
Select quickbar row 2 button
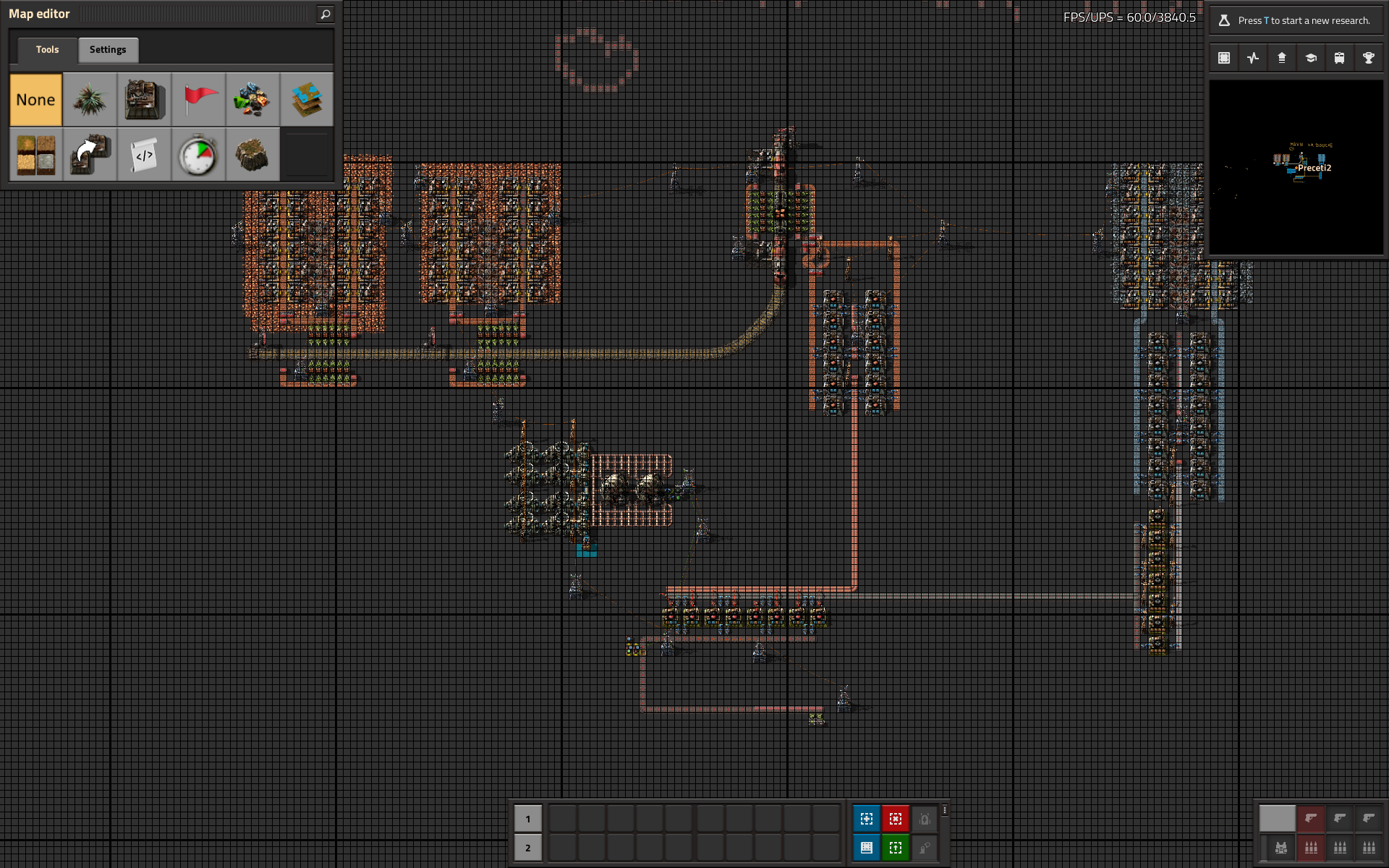(528, 848)
